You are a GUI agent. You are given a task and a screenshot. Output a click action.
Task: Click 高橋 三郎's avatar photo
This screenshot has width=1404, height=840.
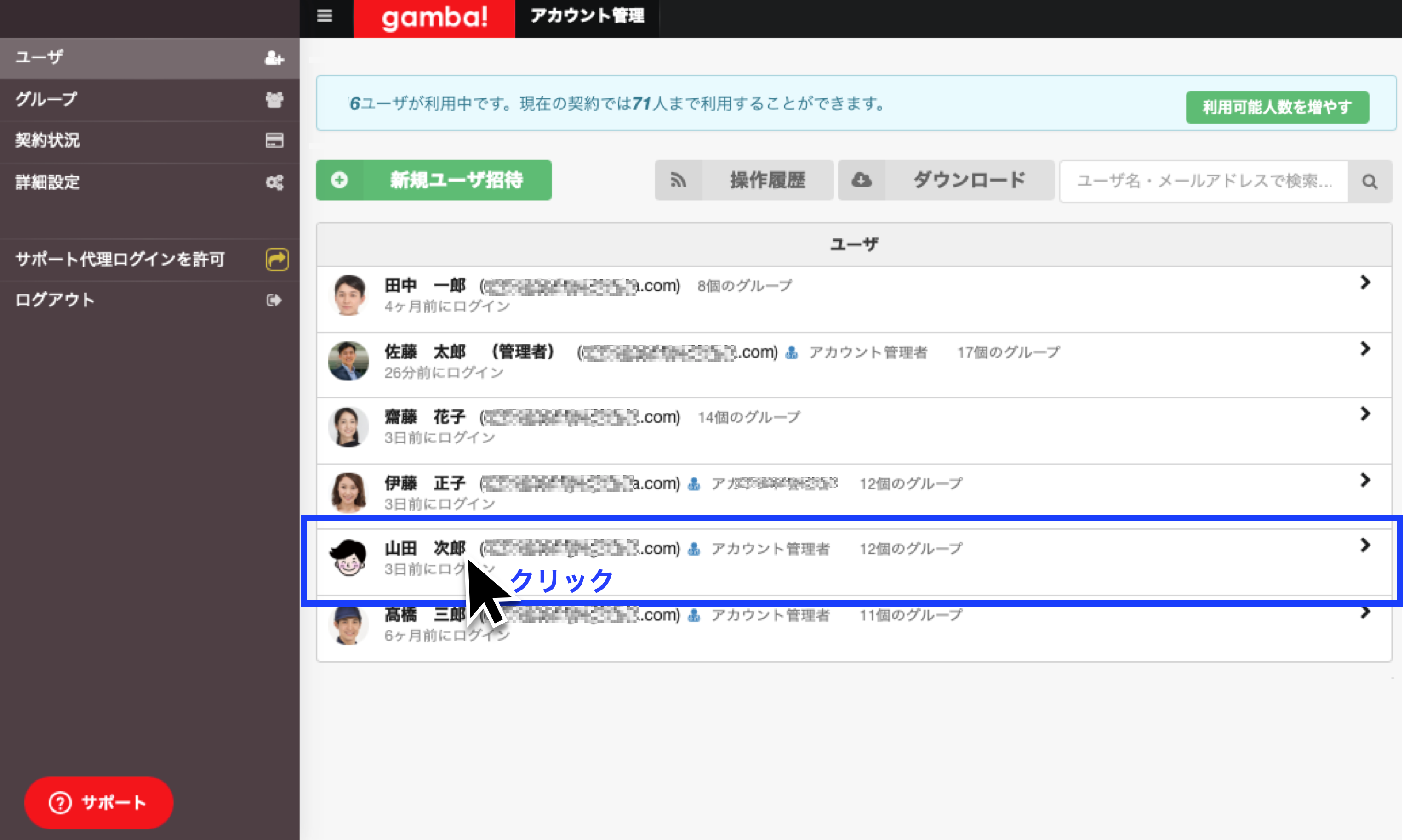click(348, 625)
